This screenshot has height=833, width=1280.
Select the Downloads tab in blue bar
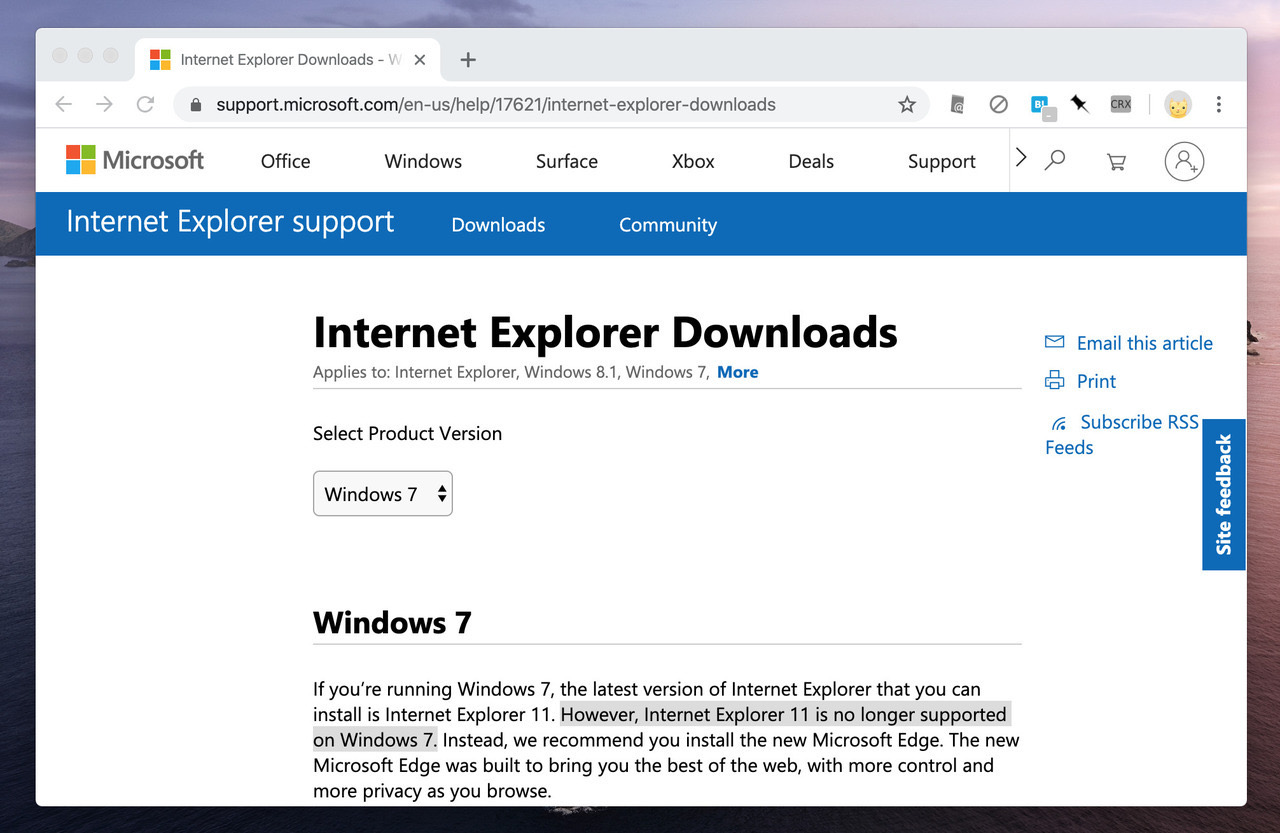pos(498,225)
